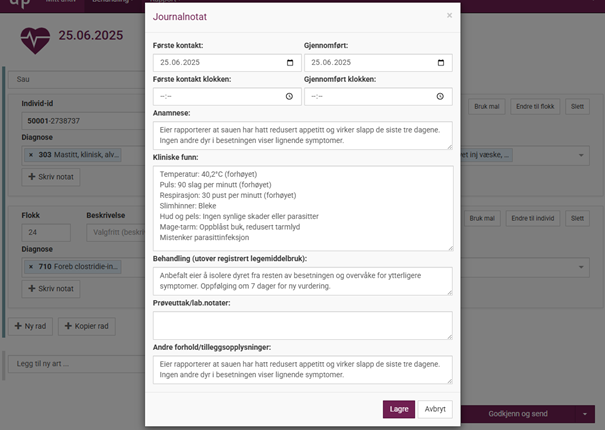Click the Lagre button
The width and height of the screenshot is (605, 430).
(x=398, y=408)
